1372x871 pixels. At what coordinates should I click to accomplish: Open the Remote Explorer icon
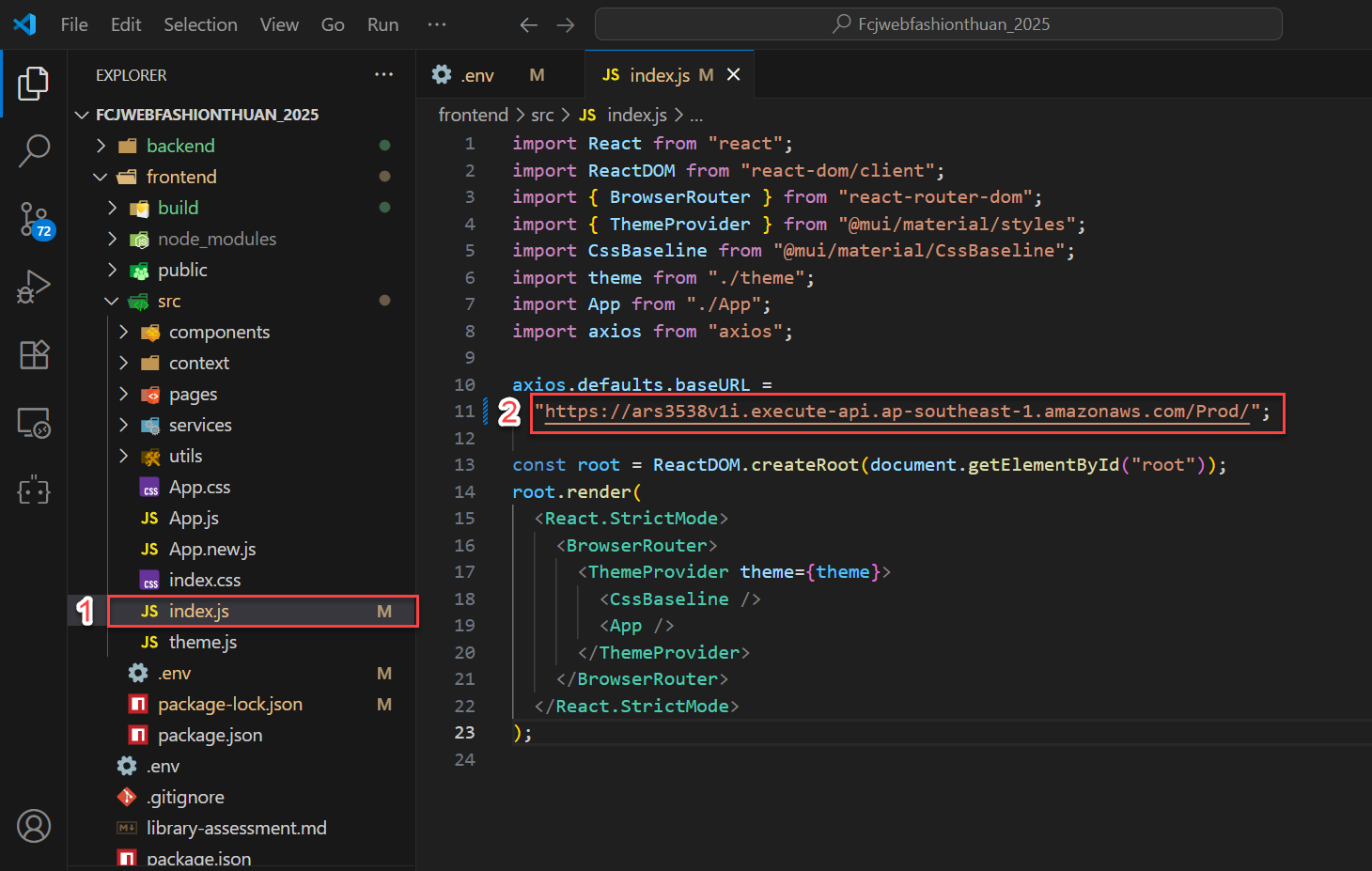click(x=34, y=423)
